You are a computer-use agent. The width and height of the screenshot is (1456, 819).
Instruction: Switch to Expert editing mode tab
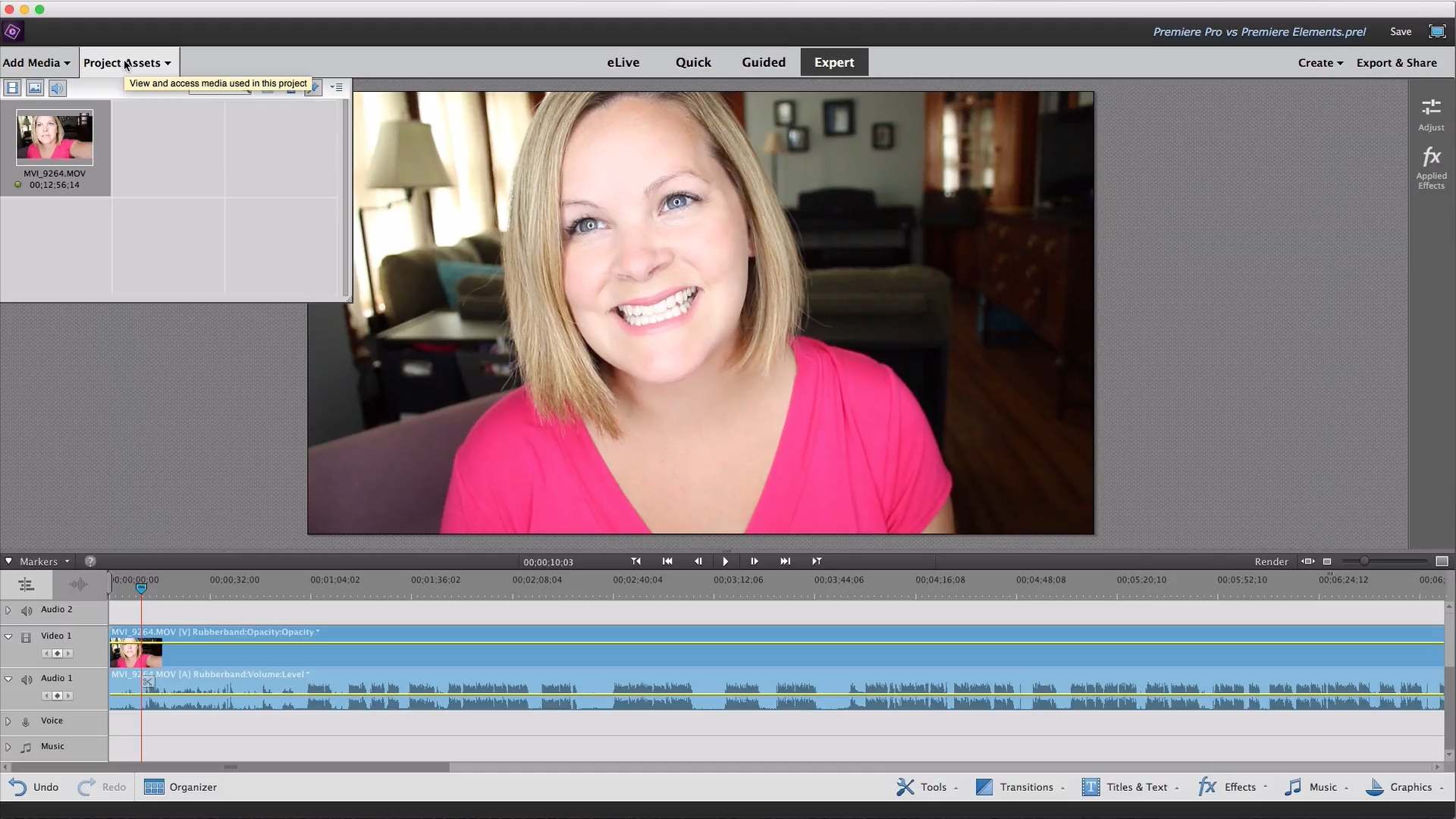coord(834,62)
